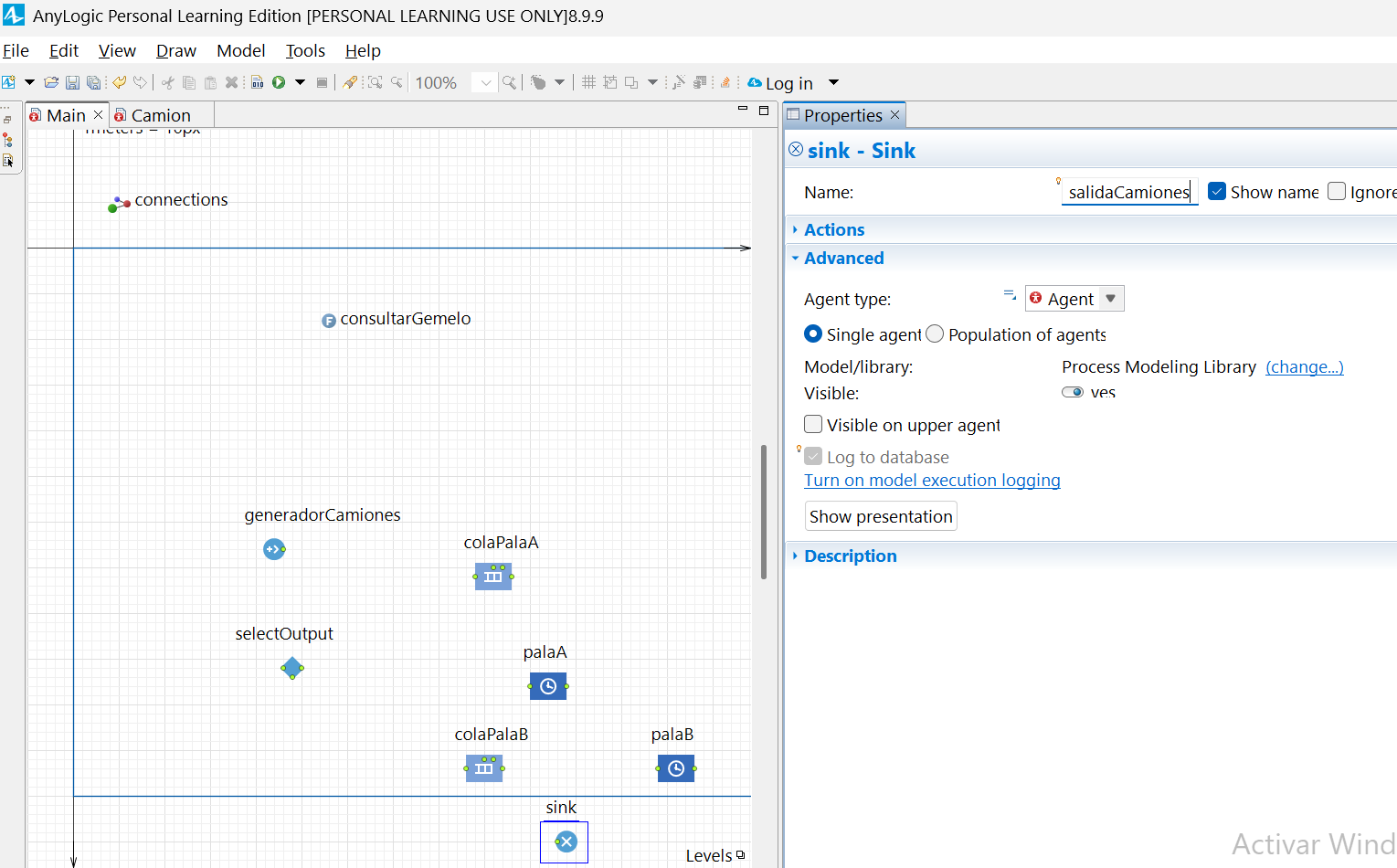The height and width of the screenshot is (868, 1397).
Task: Enable Visible on upper agent checkbox
Action: (813, 424)
